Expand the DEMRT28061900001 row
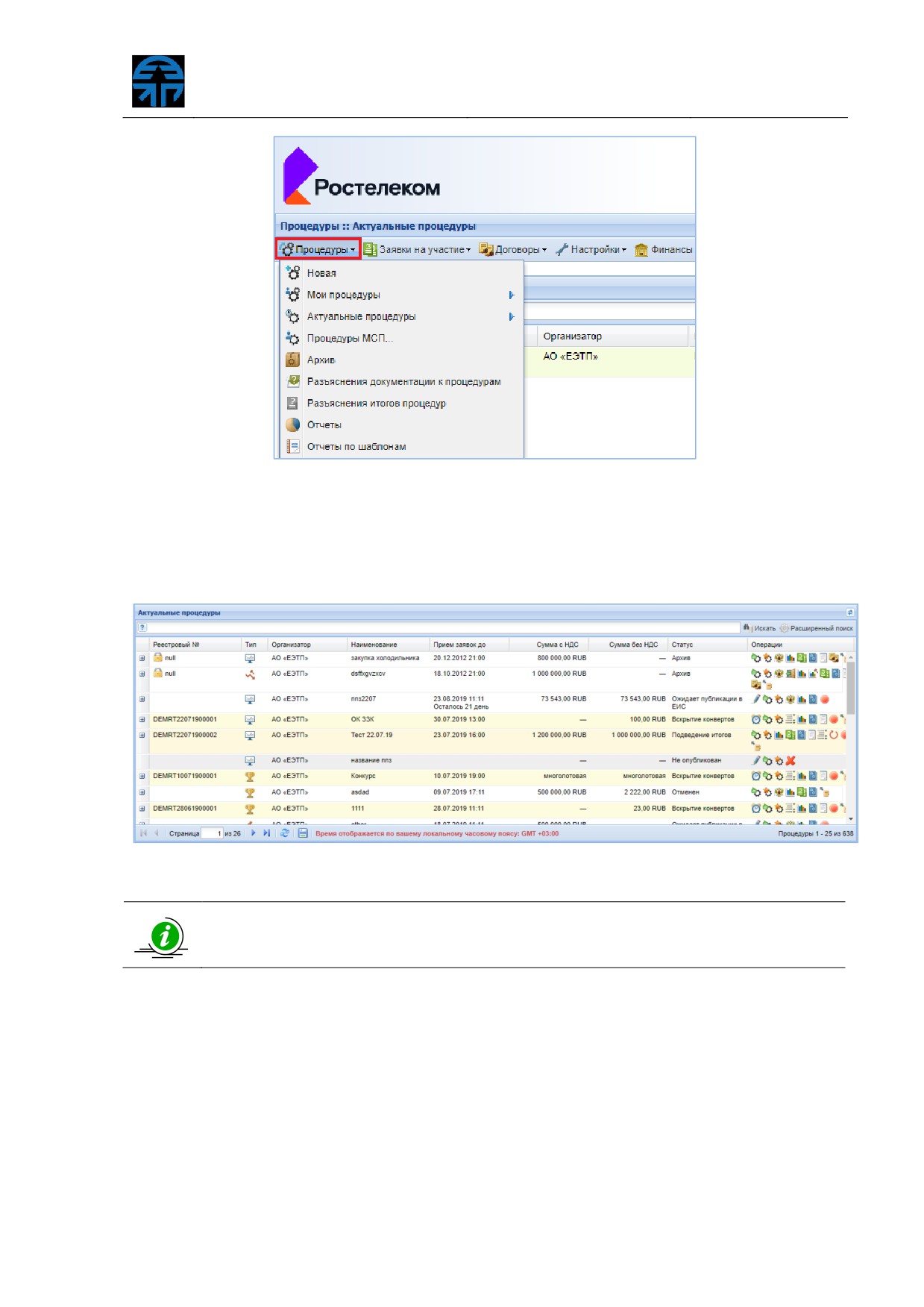Viewport: 924px width, 1307px height. pyautogui.click(x=142, y=809)
